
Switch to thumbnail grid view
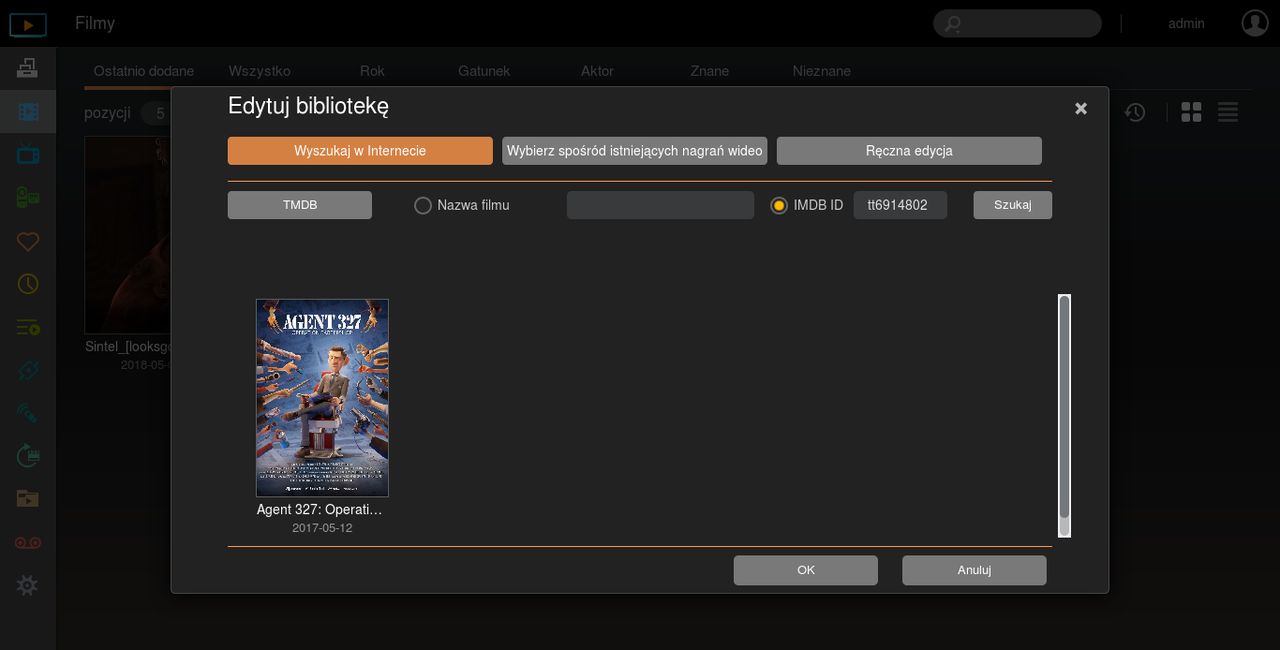coord(1191,112)
